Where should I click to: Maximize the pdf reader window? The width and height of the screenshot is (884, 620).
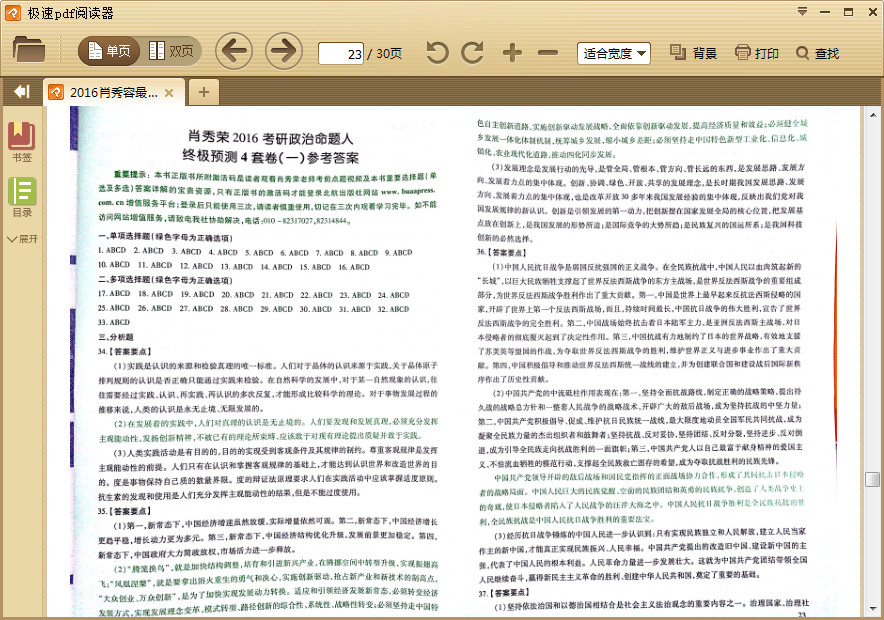[848, 12]
